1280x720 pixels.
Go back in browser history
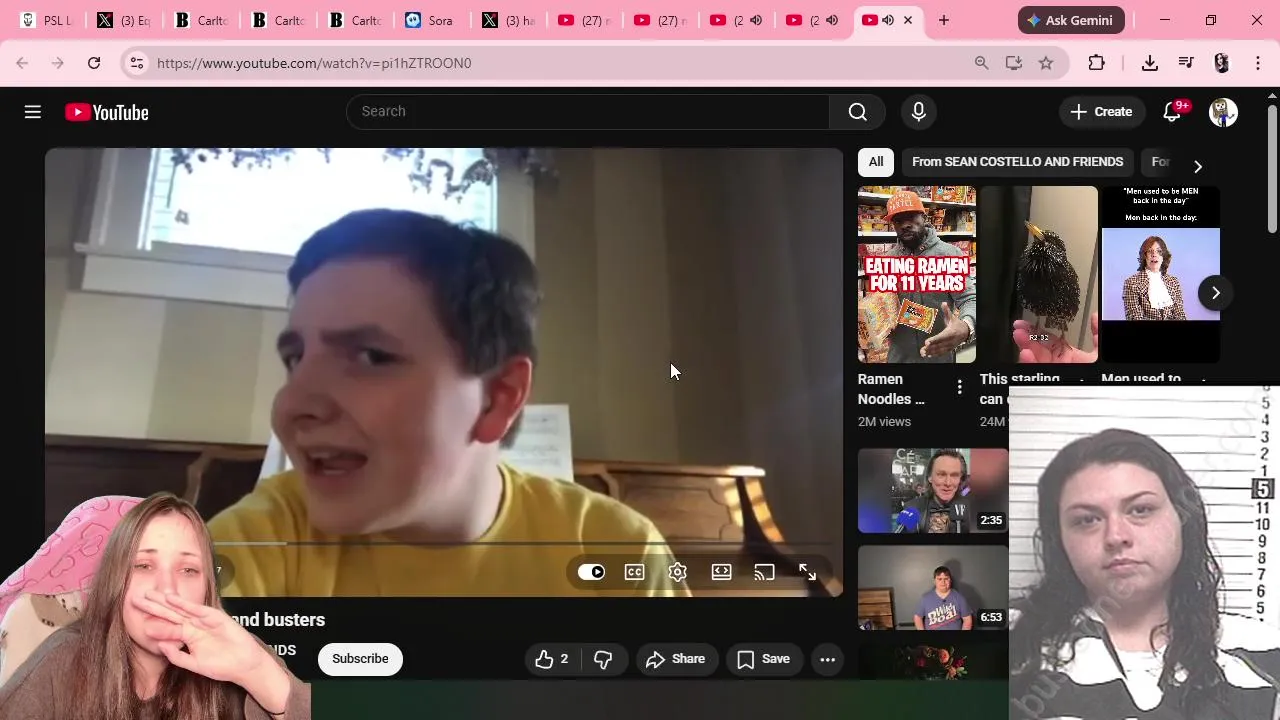pyautogui.click(x=22, y=63)
